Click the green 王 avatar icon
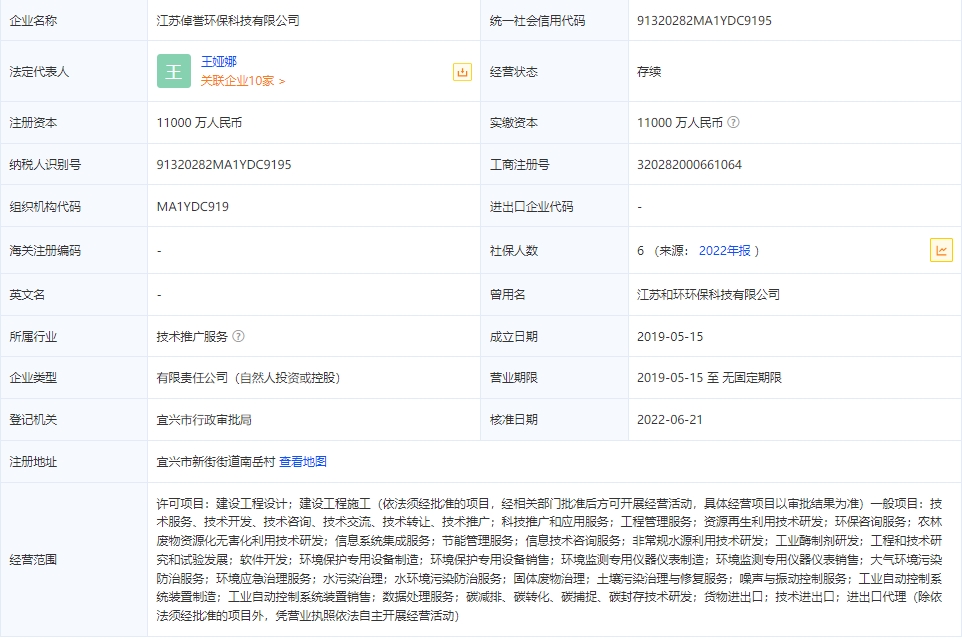 (173, 71)
